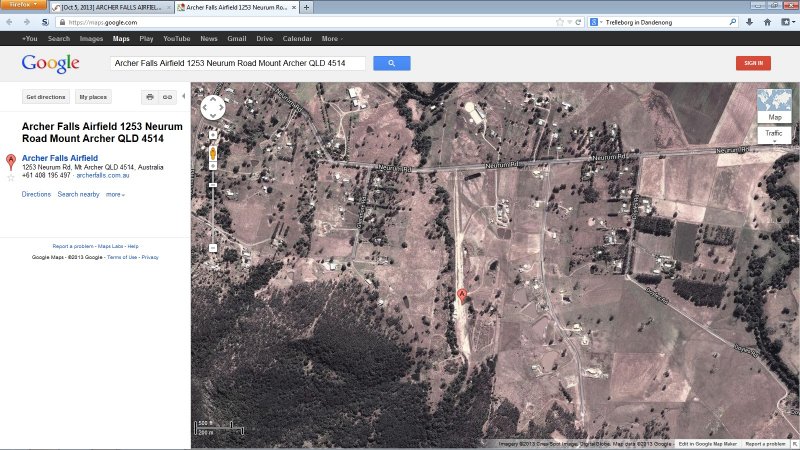800x450 pixels.
Task: Open Calendar in Google bar
Action: pyautogui.click(x=297, y=39)
